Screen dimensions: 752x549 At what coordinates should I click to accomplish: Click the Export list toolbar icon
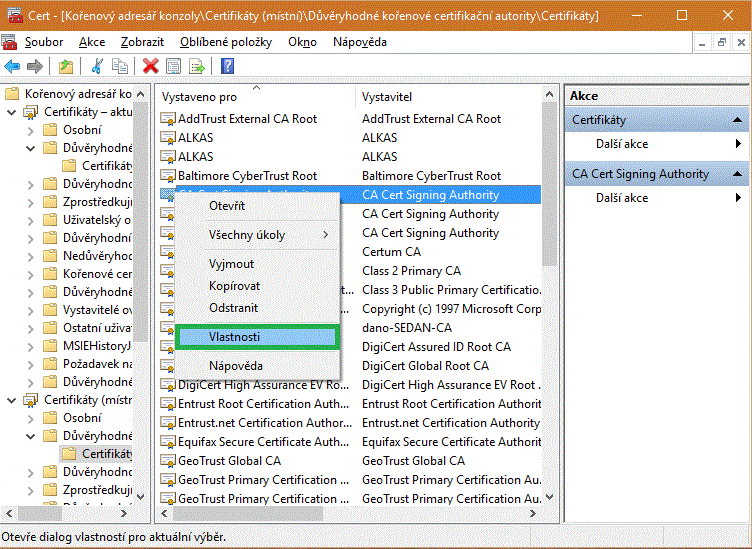197,66
